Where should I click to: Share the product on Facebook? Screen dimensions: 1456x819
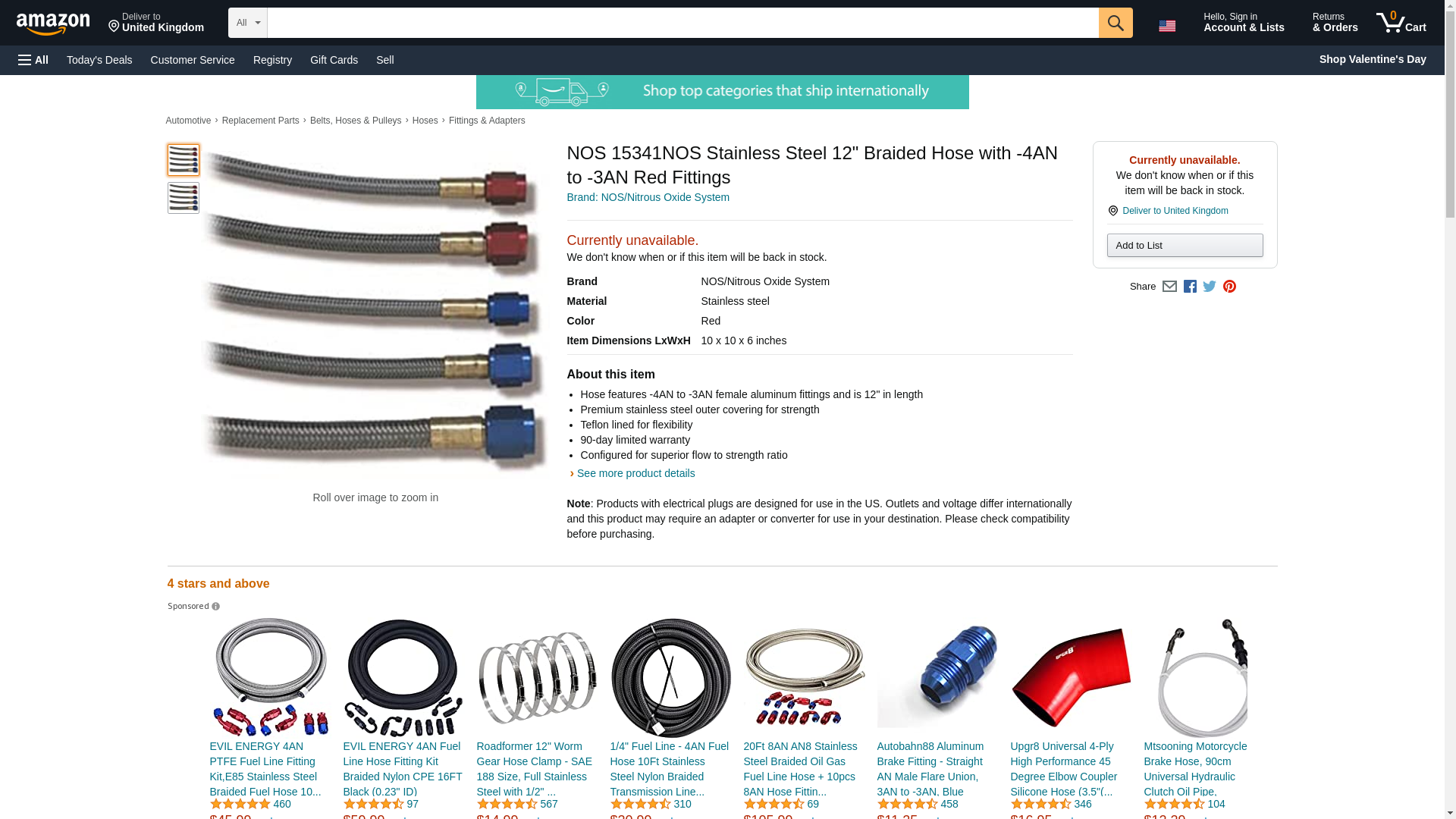1190,287
